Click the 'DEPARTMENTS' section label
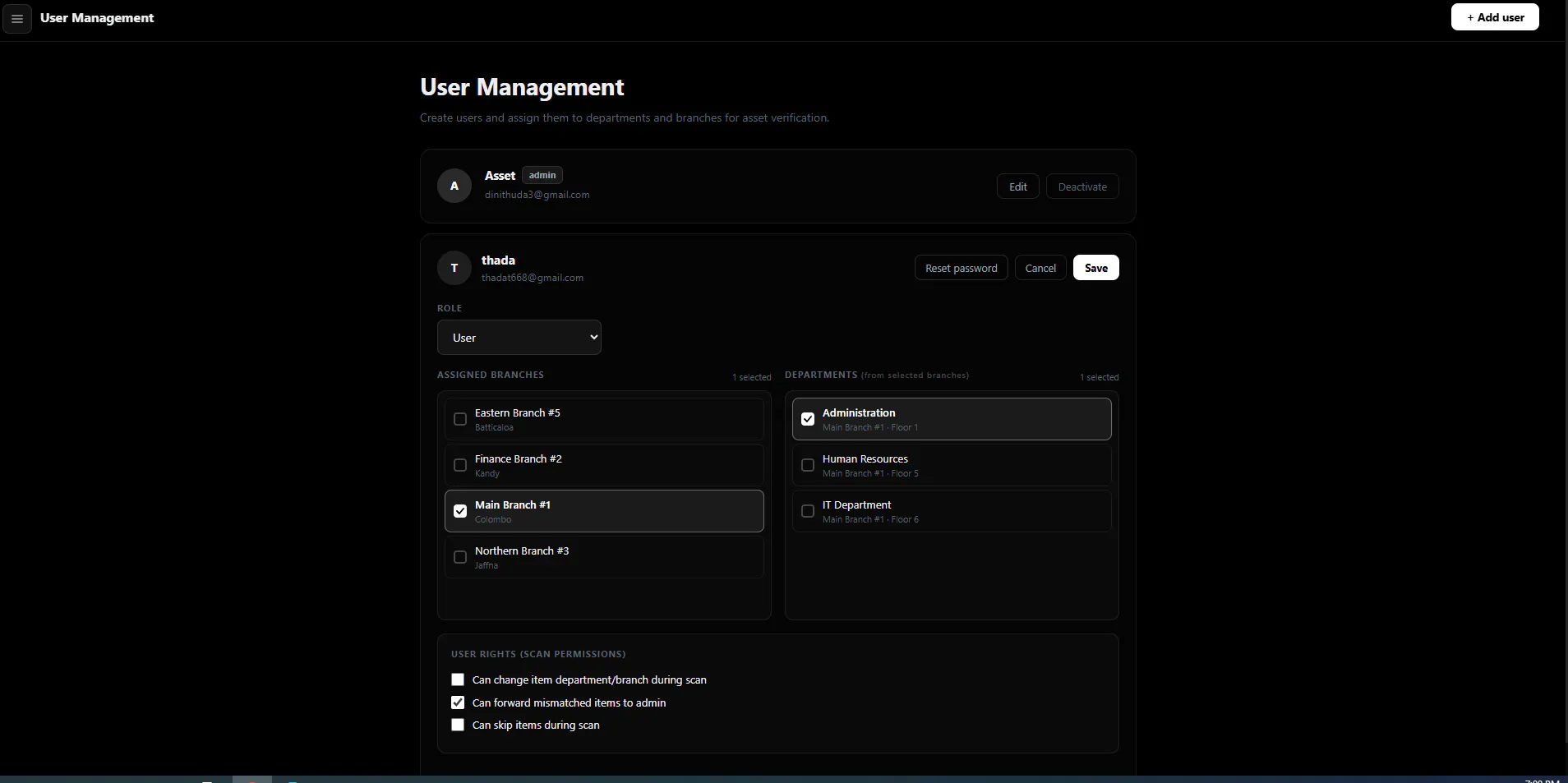Viewport: 1568px width, 783px height. pos(821,375)
